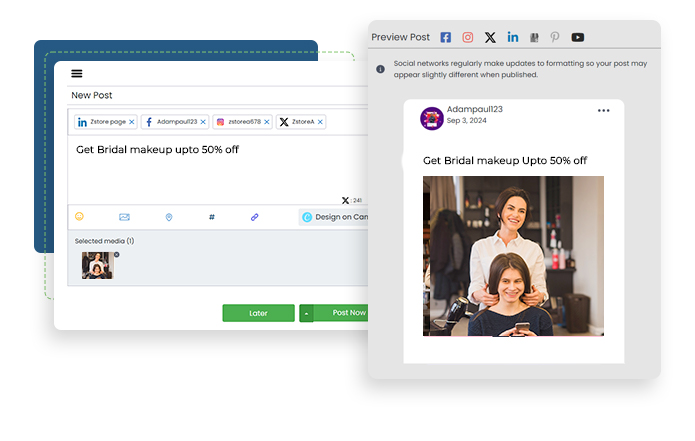Select the Pinterest preview icon
695x441 pixels.
point(555,37)
